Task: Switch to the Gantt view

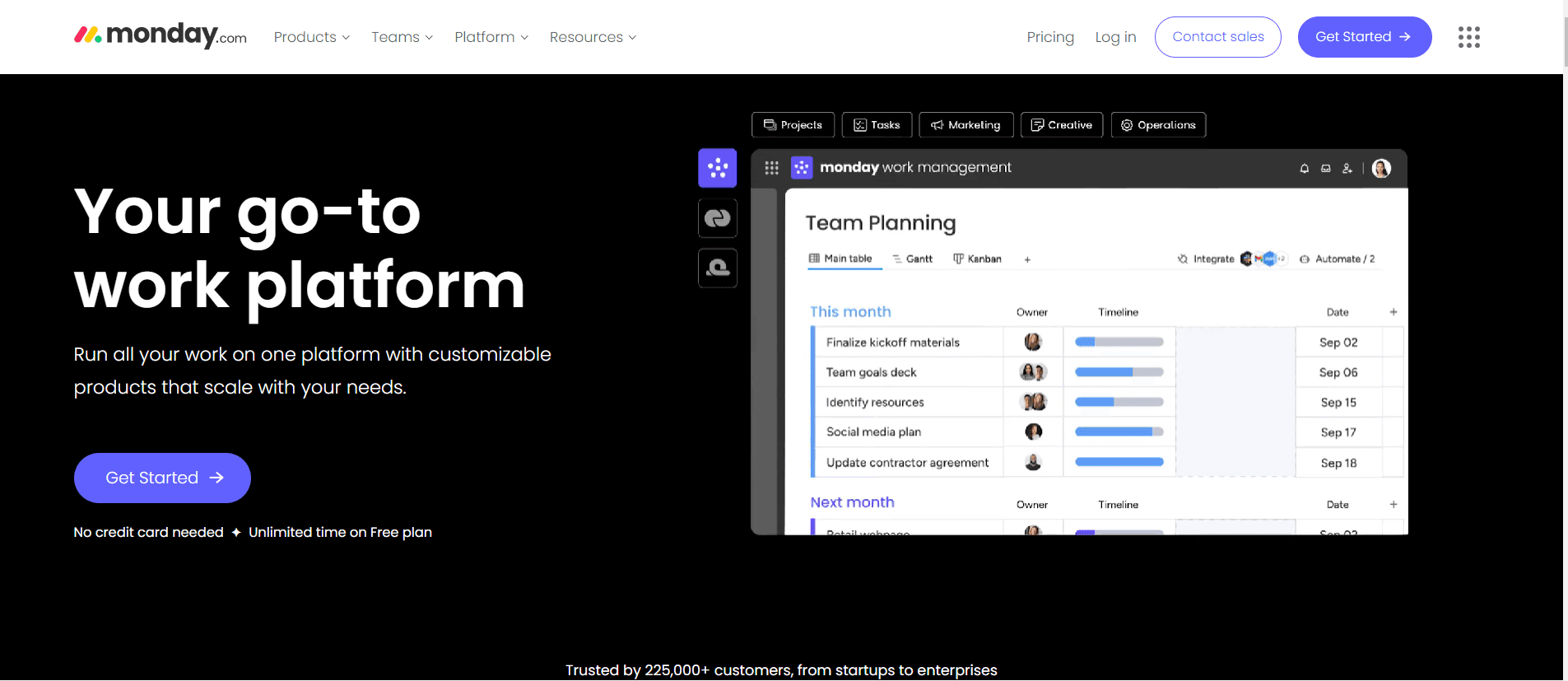Action: click(x=912, y=259)
